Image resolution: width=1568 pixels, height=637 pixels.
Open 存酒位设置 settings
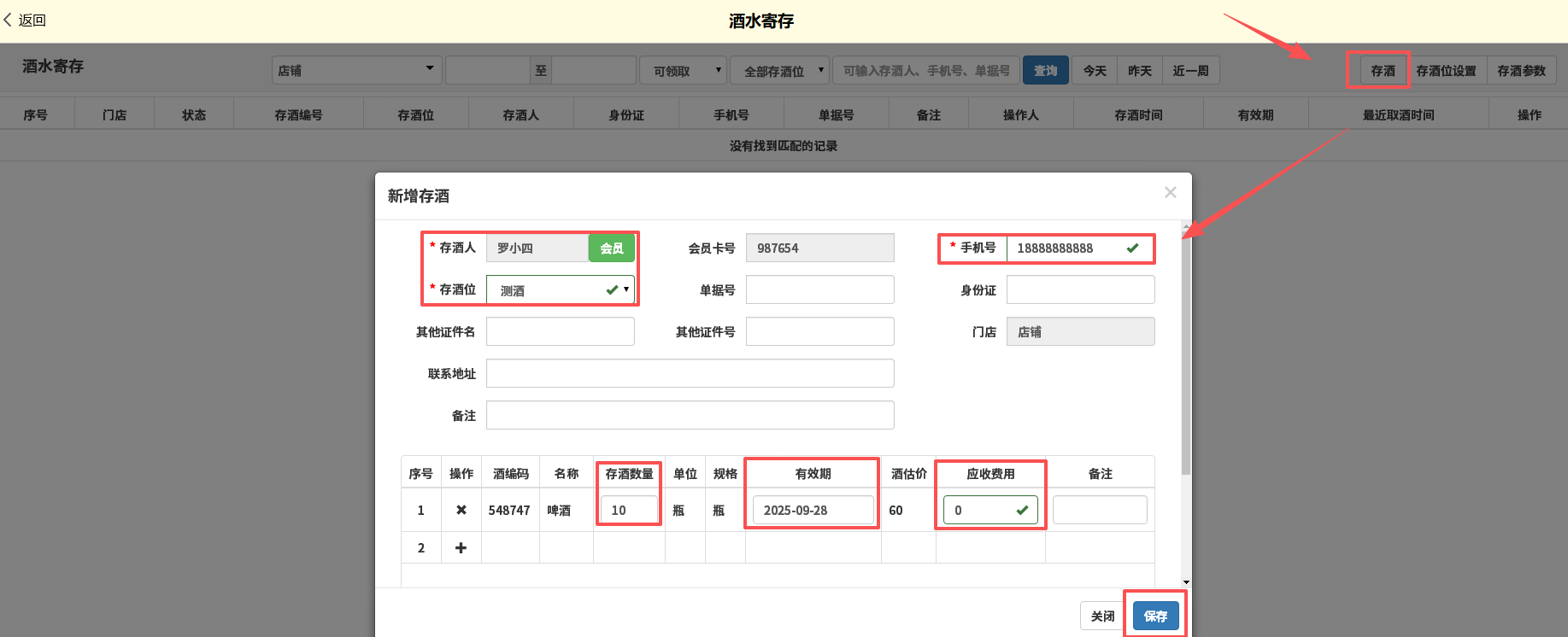point(1446,71)
